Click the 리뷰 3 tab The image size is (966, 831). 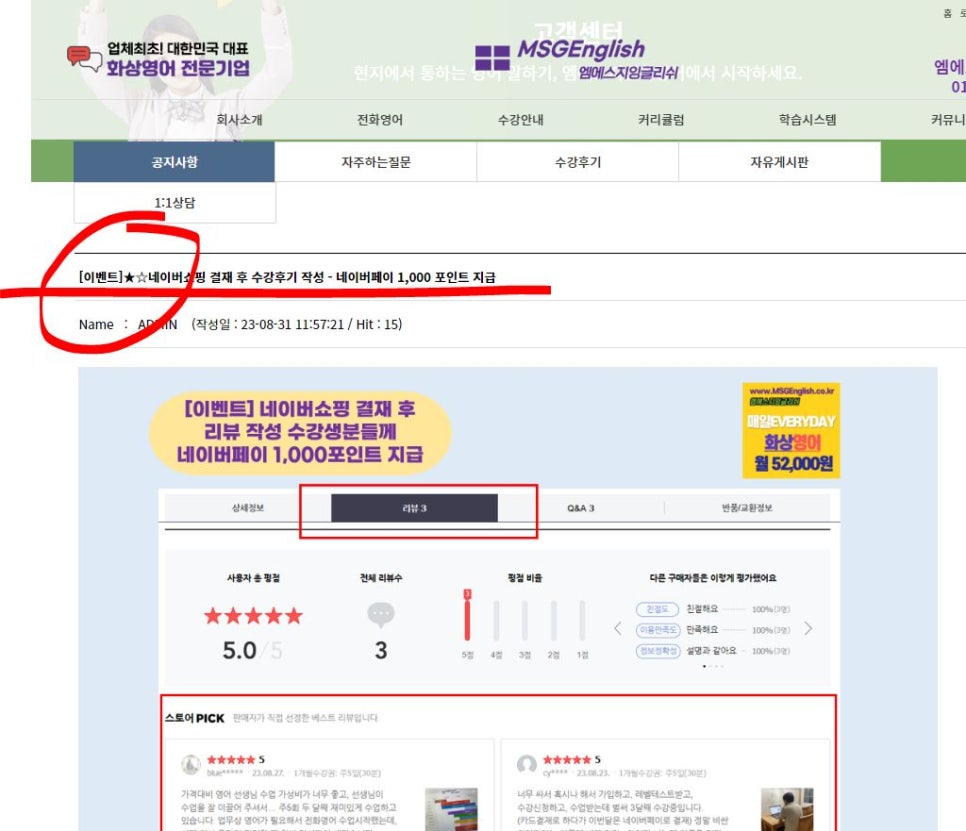point(415,508)
